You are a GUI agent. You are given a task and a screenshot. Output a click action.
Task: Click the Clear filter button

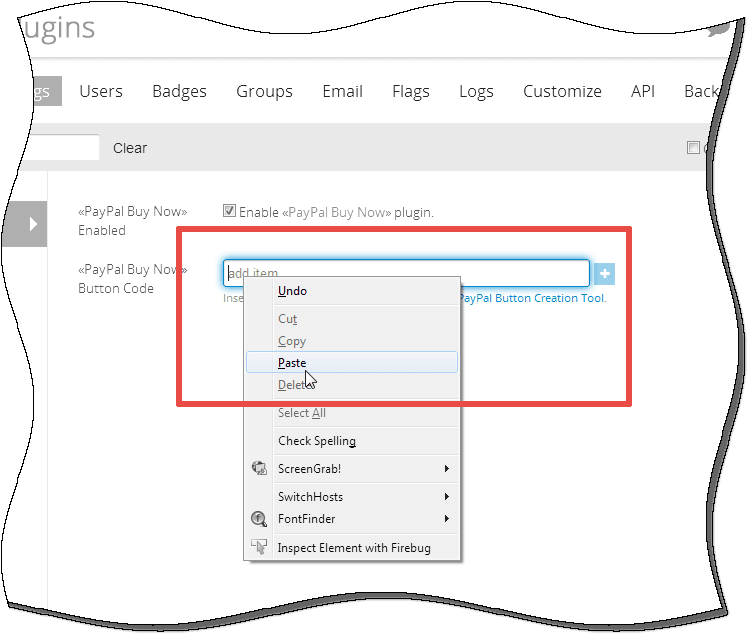point(130,148)
